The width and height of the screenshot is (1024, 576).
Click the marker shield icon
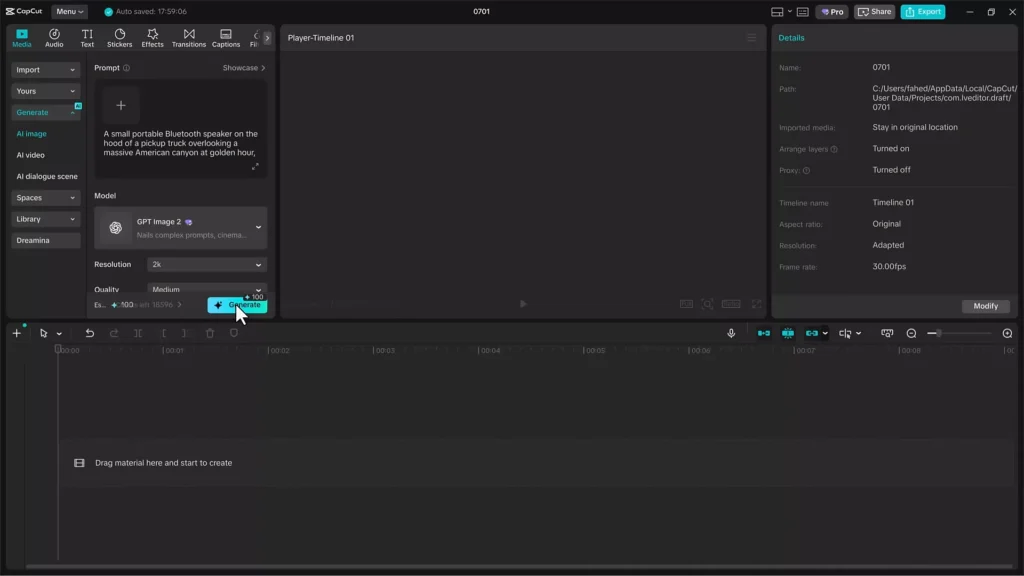tap(234, 333)
